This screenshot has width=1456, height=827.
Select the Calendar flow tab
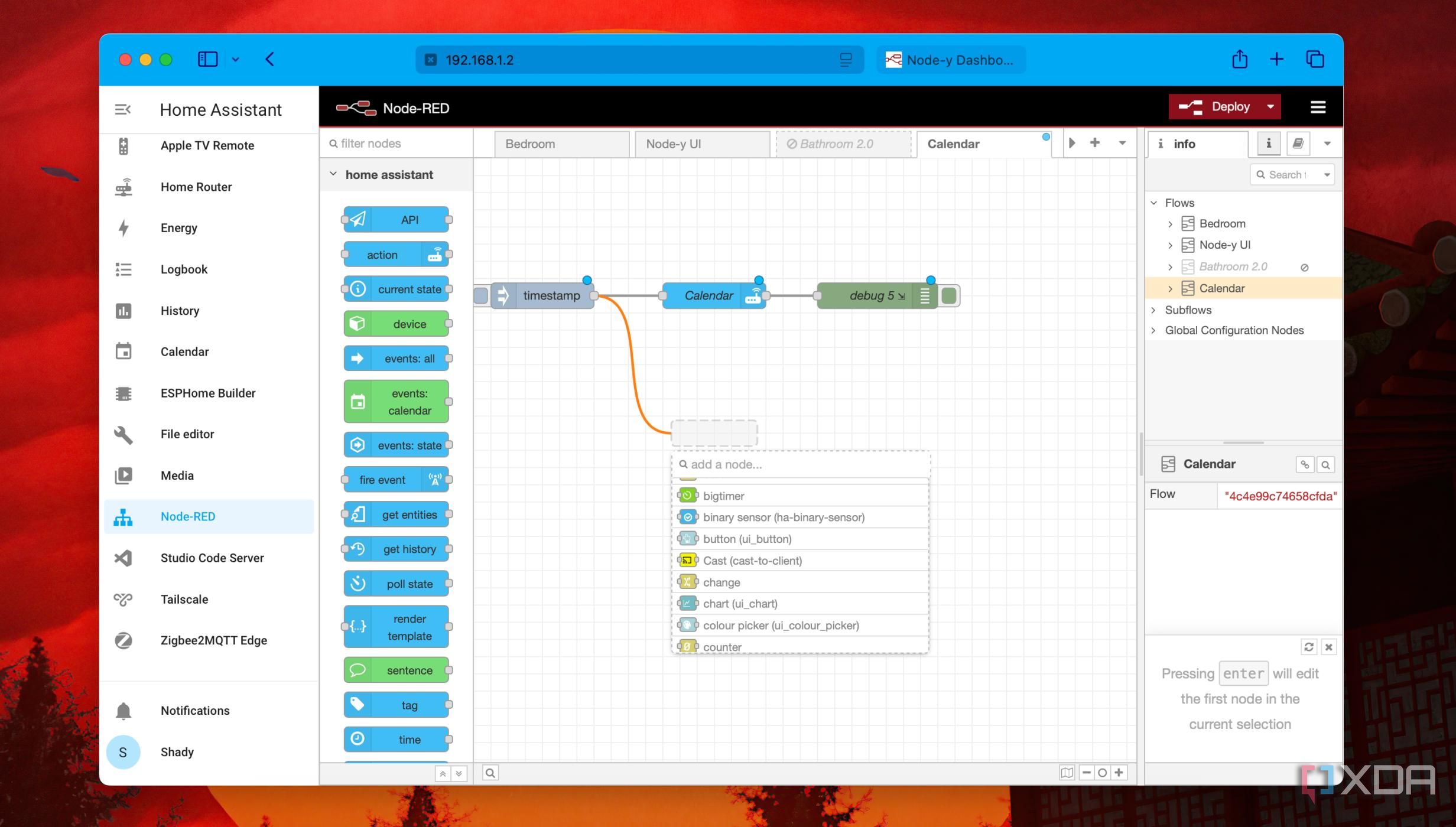[984, 144]
